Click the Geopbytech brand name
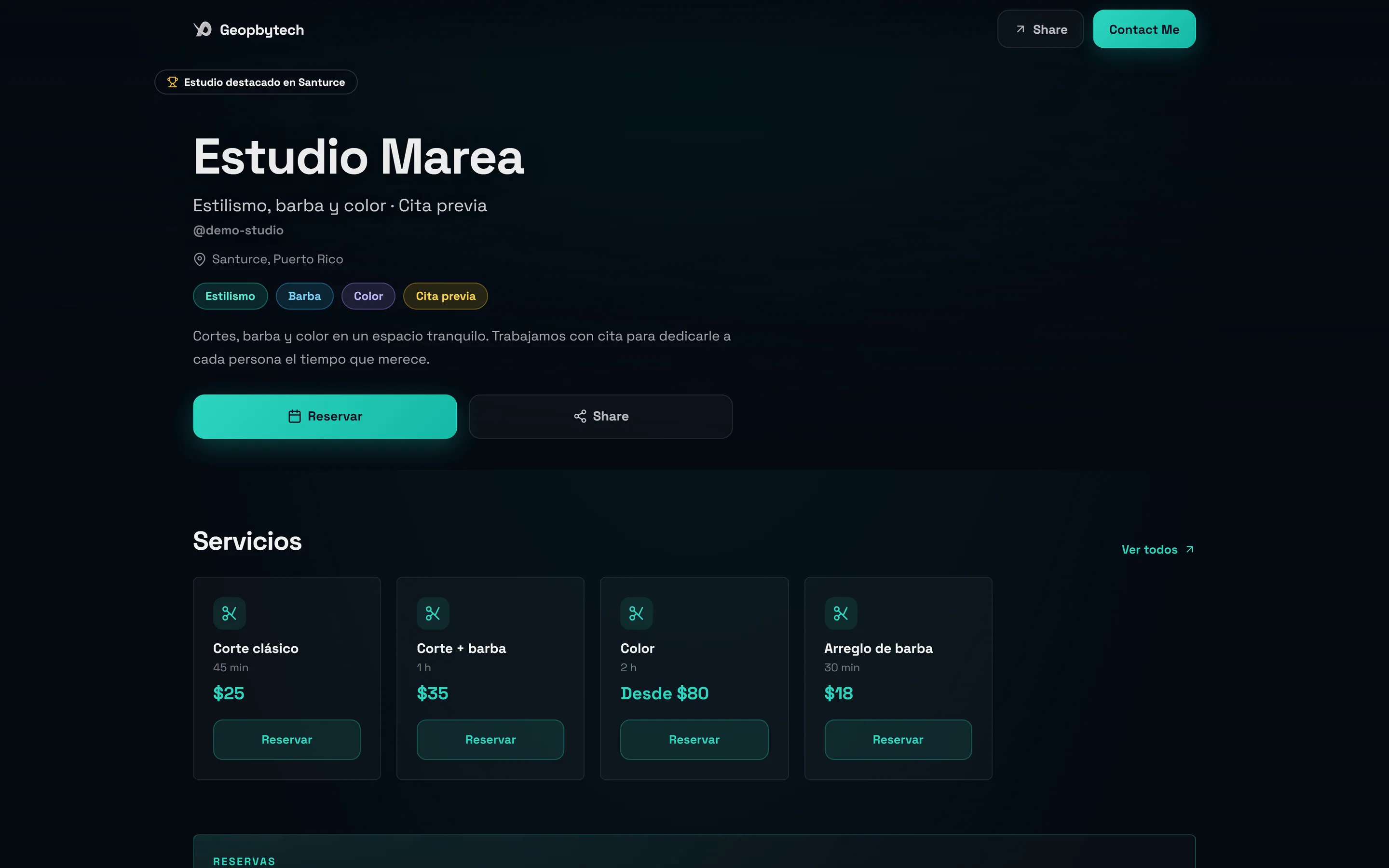This screenshot has width=1389, height=868. (x=262, y=30)
